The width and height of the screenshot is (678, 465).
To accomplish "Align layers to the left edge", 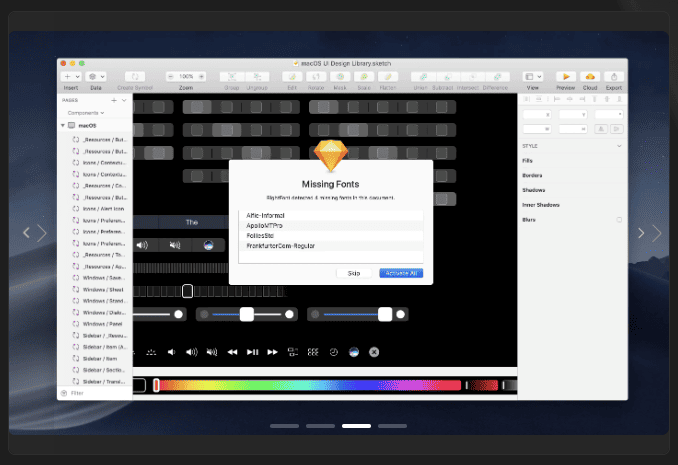I will [557, 99].
